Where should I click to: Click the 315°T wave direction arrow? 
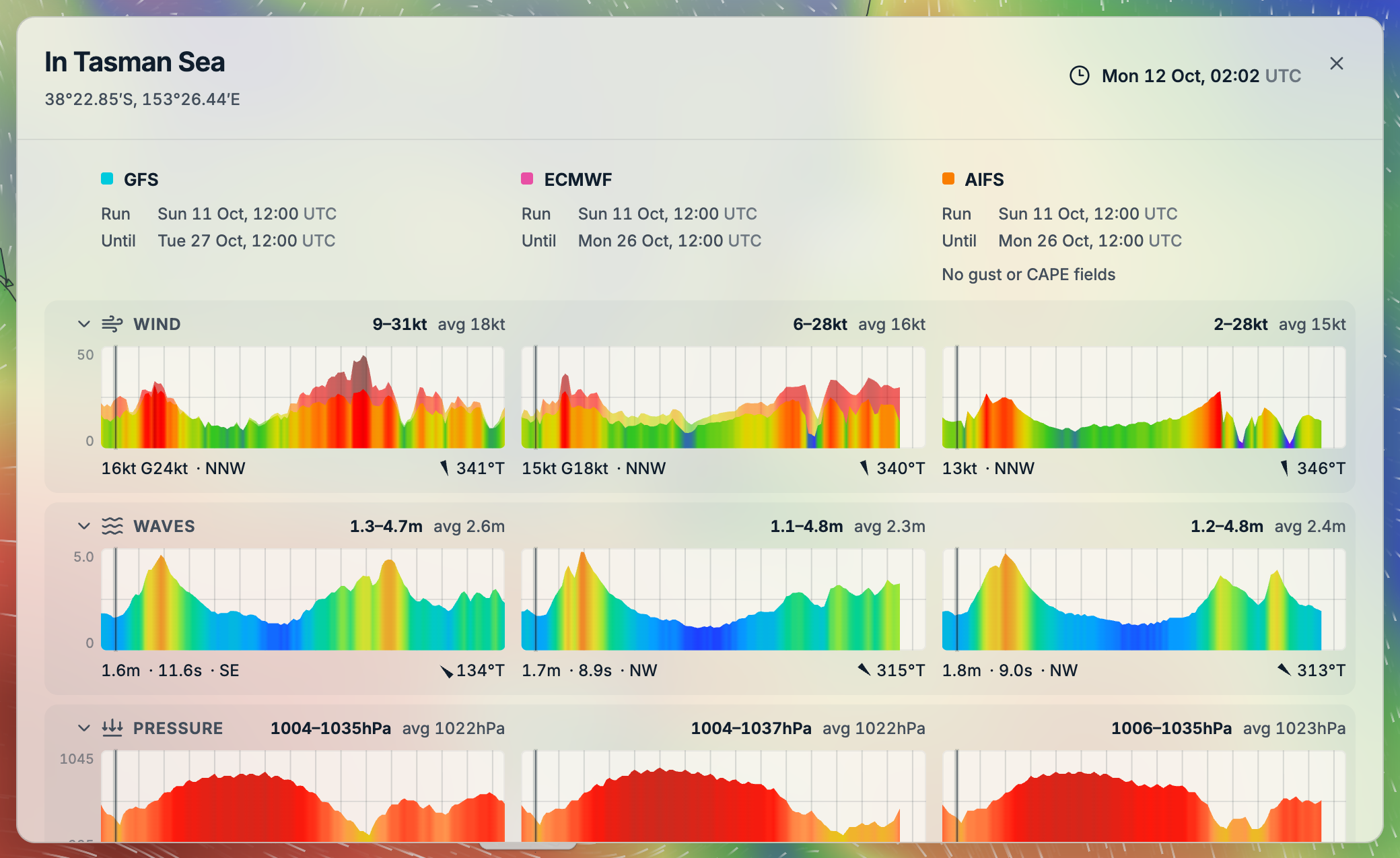coord(864,669)
